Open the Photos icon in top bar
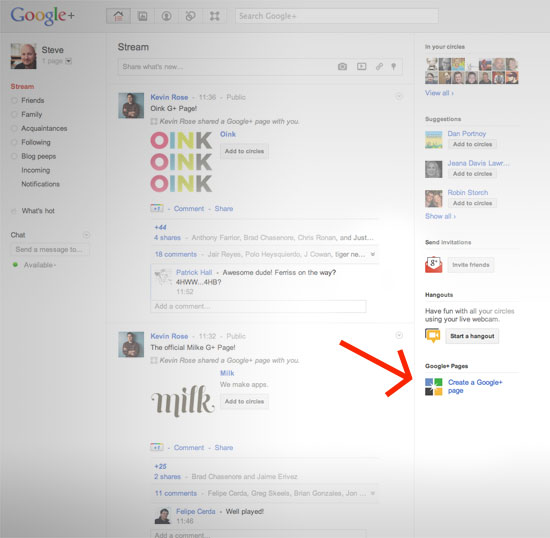 coord(142,16)
